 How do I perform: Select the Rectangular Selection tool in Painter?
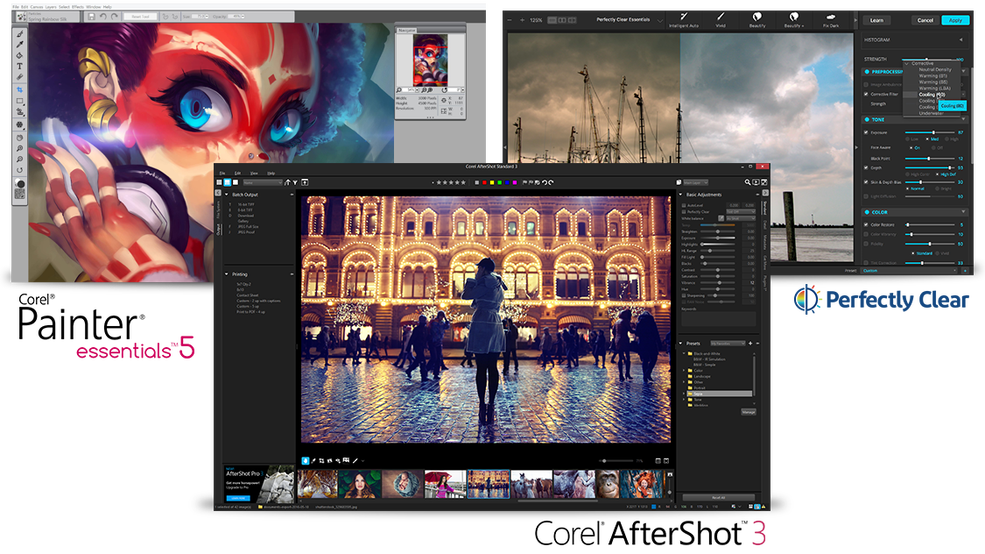(x=19, y=100)
